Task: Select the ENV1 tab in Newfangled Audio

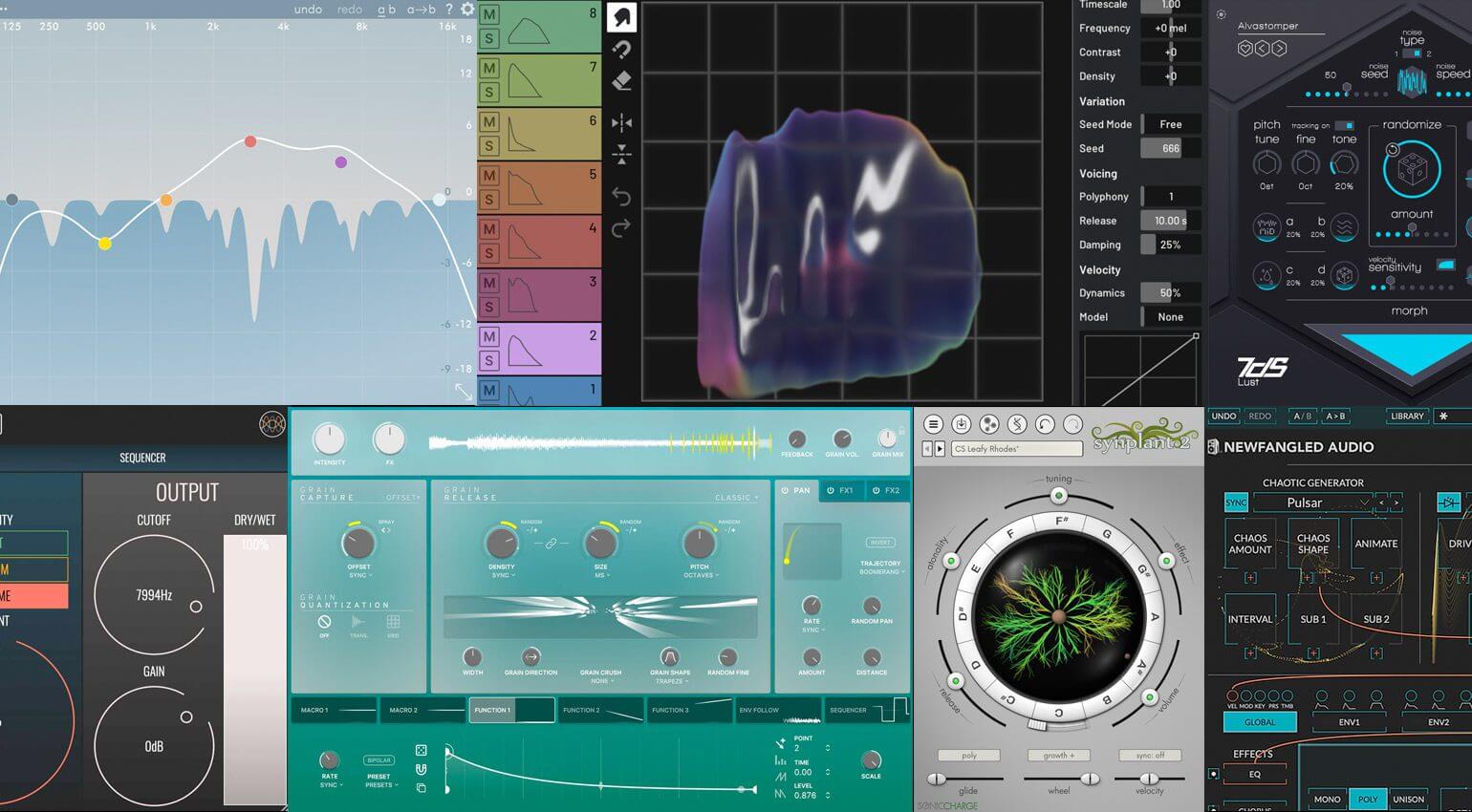Action: click(1349, 722)
